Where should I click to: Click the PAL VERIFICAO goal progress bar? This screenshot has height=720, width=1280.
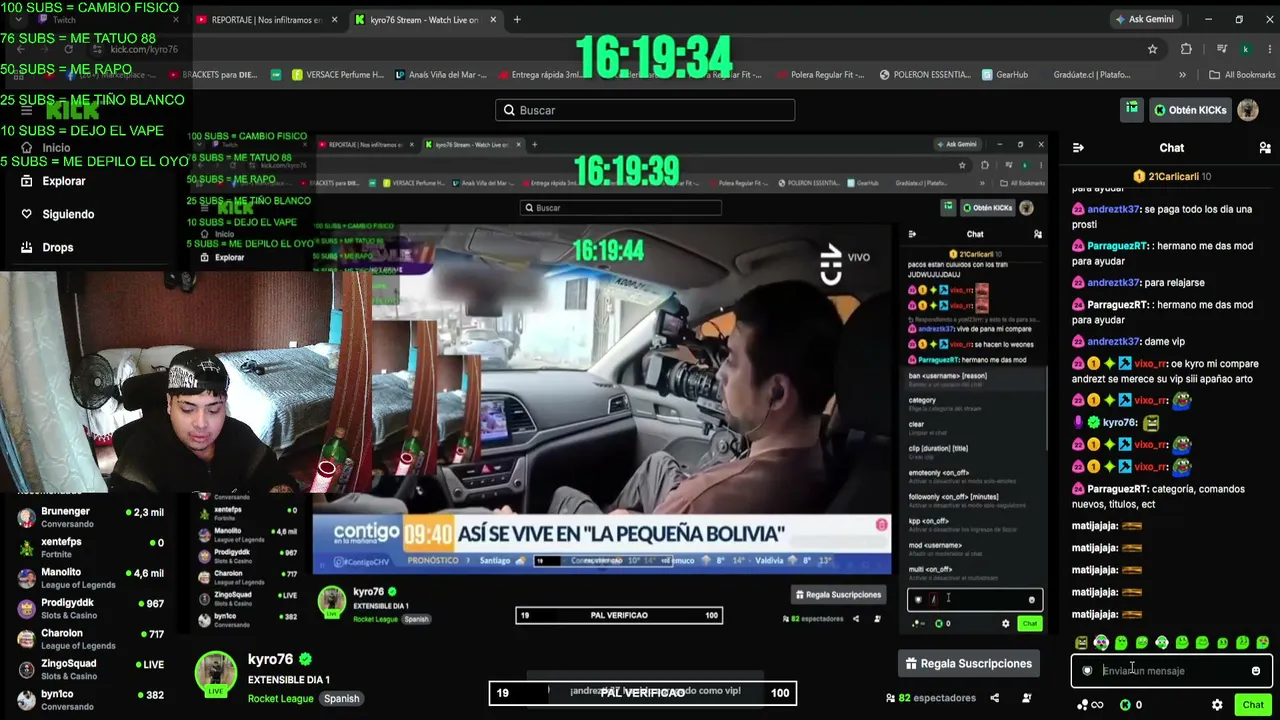[x=642, y=693]
